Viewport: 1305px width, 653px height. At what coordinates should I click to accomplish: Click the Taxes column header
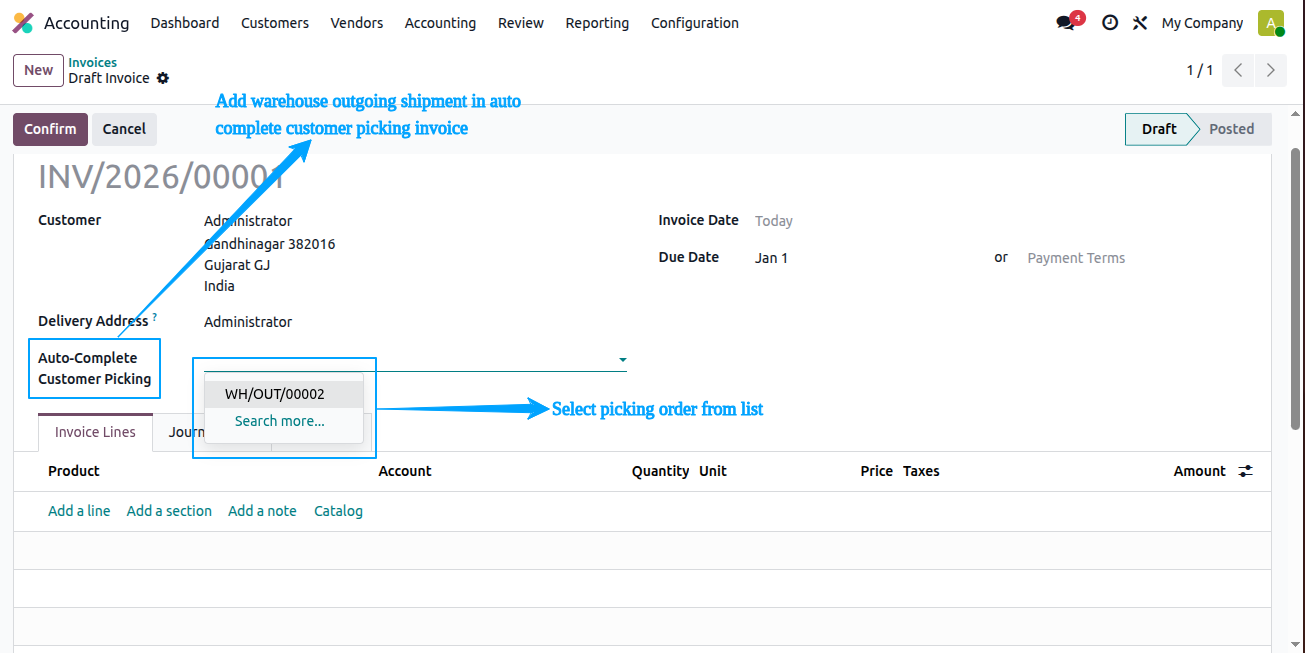point(921,471)
